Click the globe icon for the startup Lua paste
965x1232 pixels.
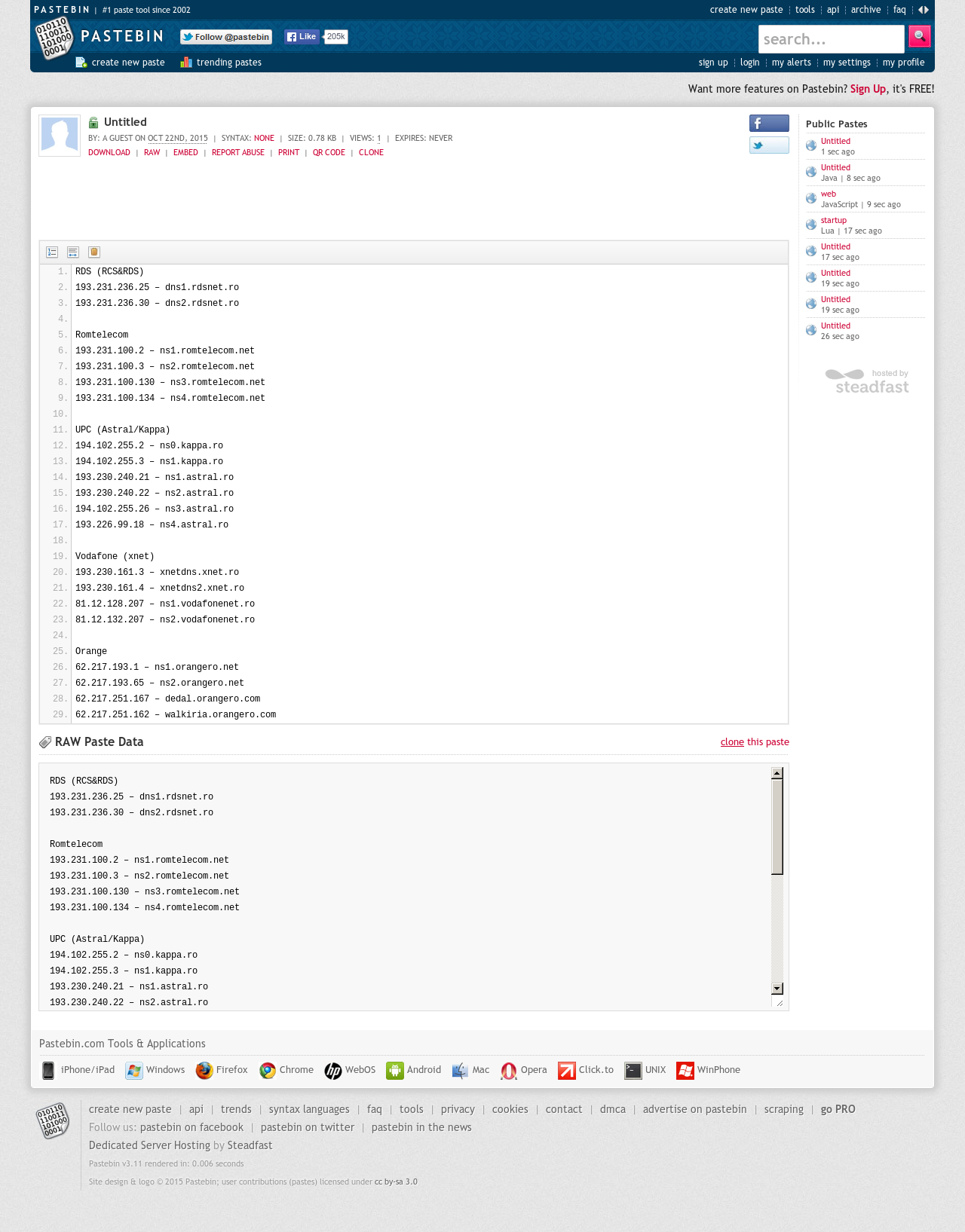click(x=811, y=225)
